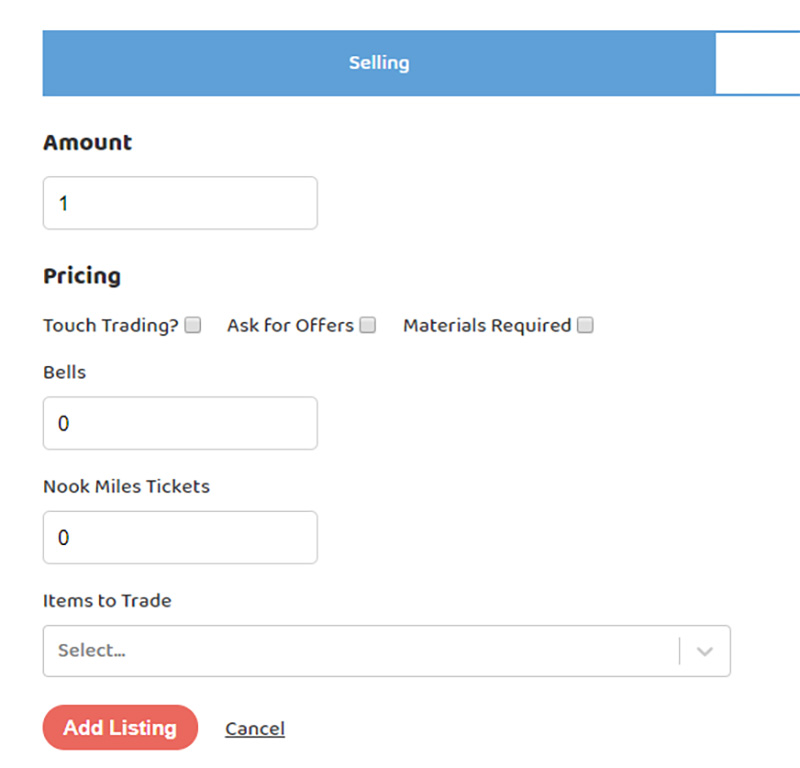This screenshot has height=768, width=800.
Task: Select the Nook Miles Tickets field
Action: click(x=180, y=537)
